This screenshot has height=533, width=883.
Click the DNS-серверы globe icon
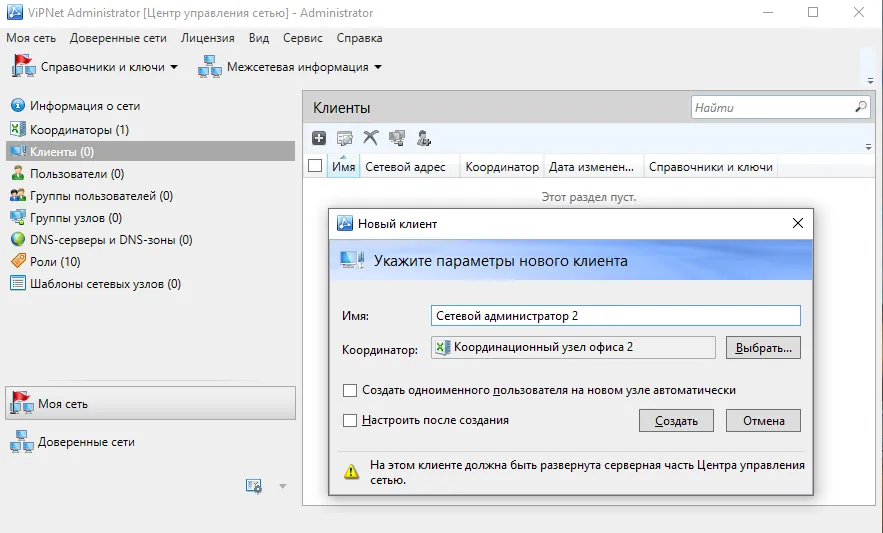click(x=18, y=239)
